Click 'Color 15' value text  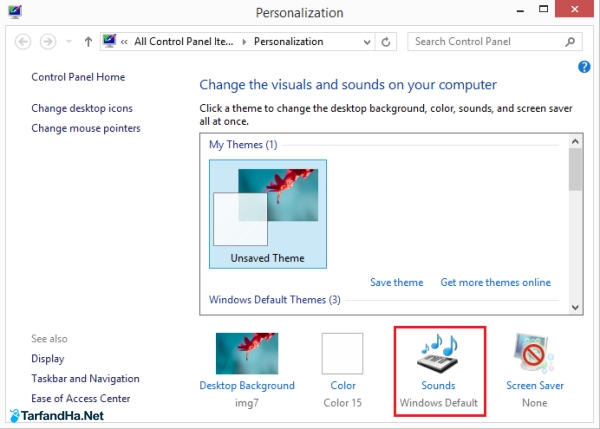[x=342, y=403]
